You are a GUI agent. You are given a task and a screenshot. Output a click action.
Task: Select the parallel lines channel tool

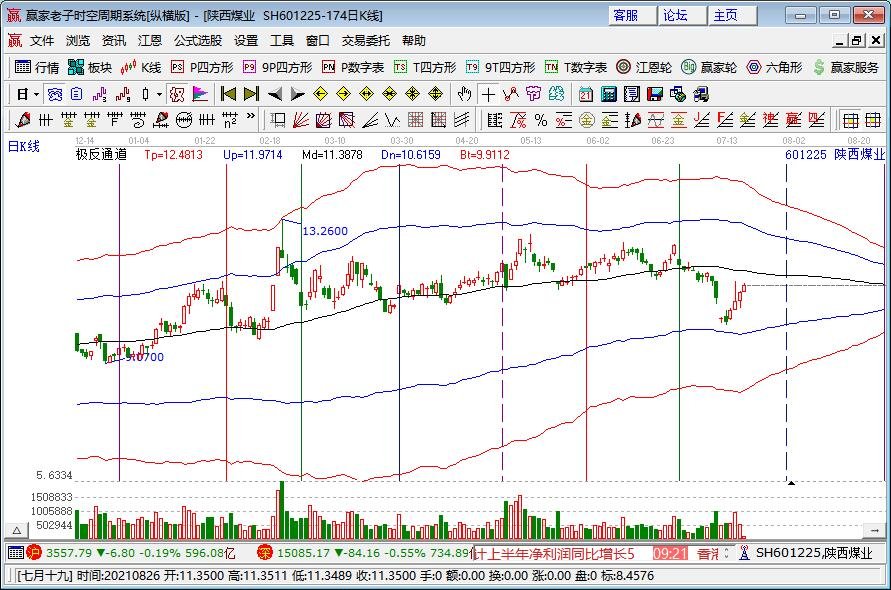(x=461, y=120)
